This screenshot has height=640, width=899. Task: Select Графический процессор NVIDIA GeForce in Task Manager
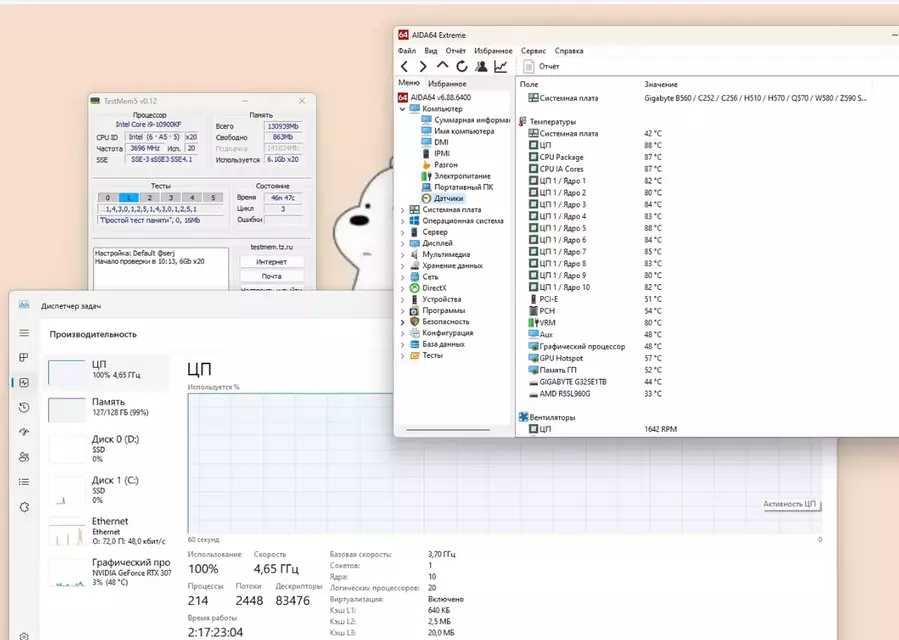(107, 572)
